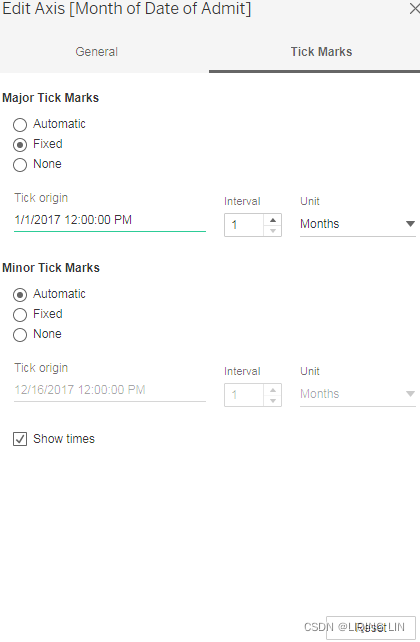Decrease Major Interval with down arrow

pos(273,231)
